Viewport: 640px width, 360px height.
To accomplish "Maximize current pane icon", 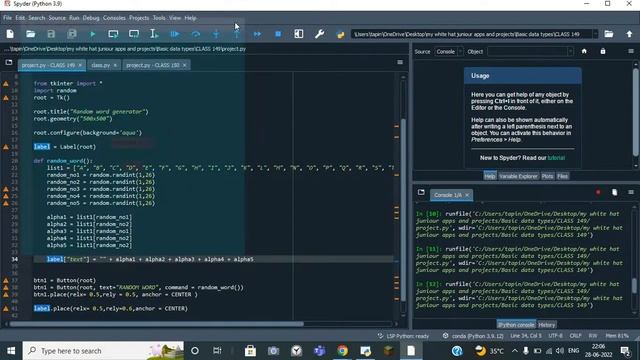I will click(x=299, y=34).
